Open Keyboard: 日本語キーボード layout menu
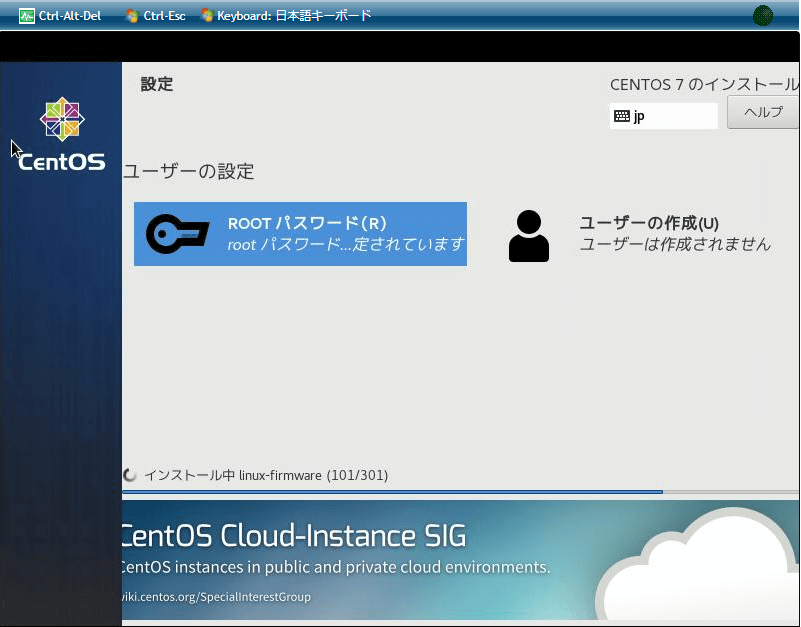 286,16
